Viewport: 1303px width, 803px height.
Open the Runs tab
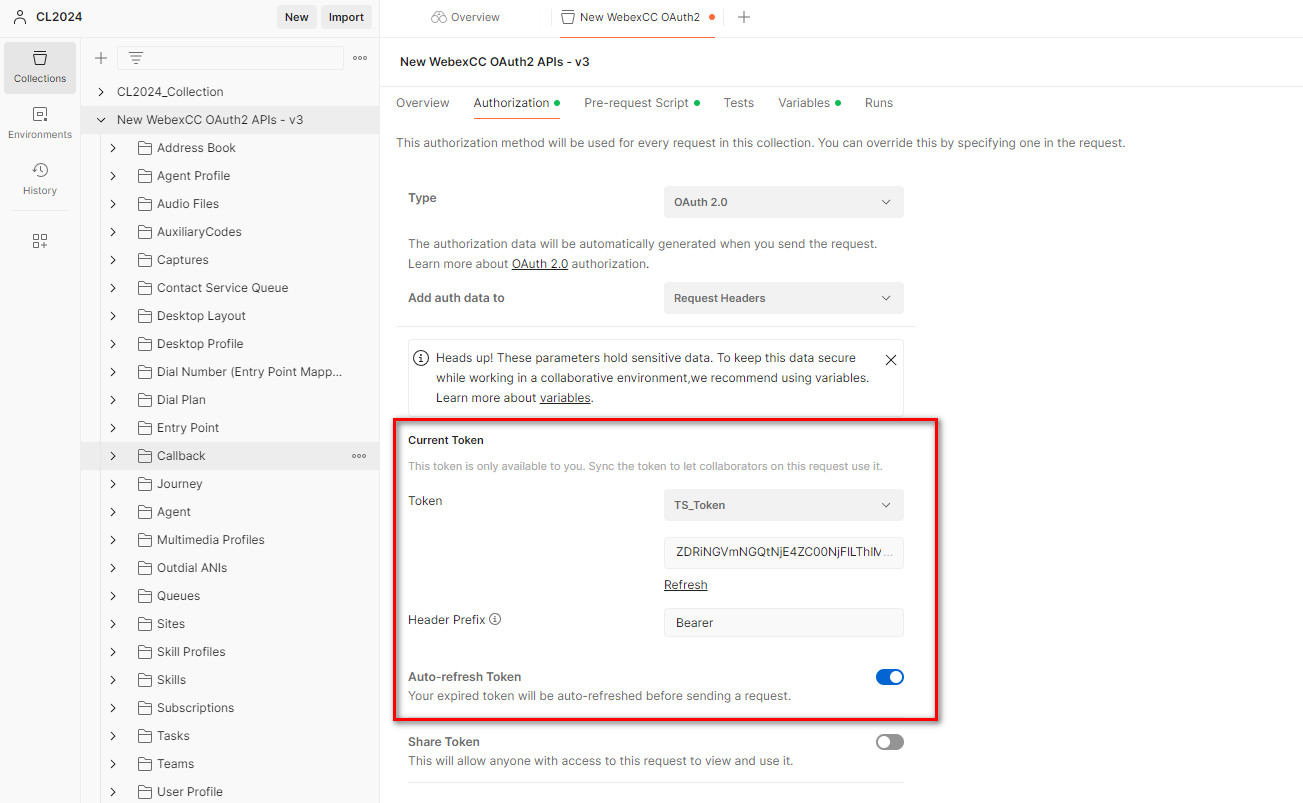coord(879,103)
